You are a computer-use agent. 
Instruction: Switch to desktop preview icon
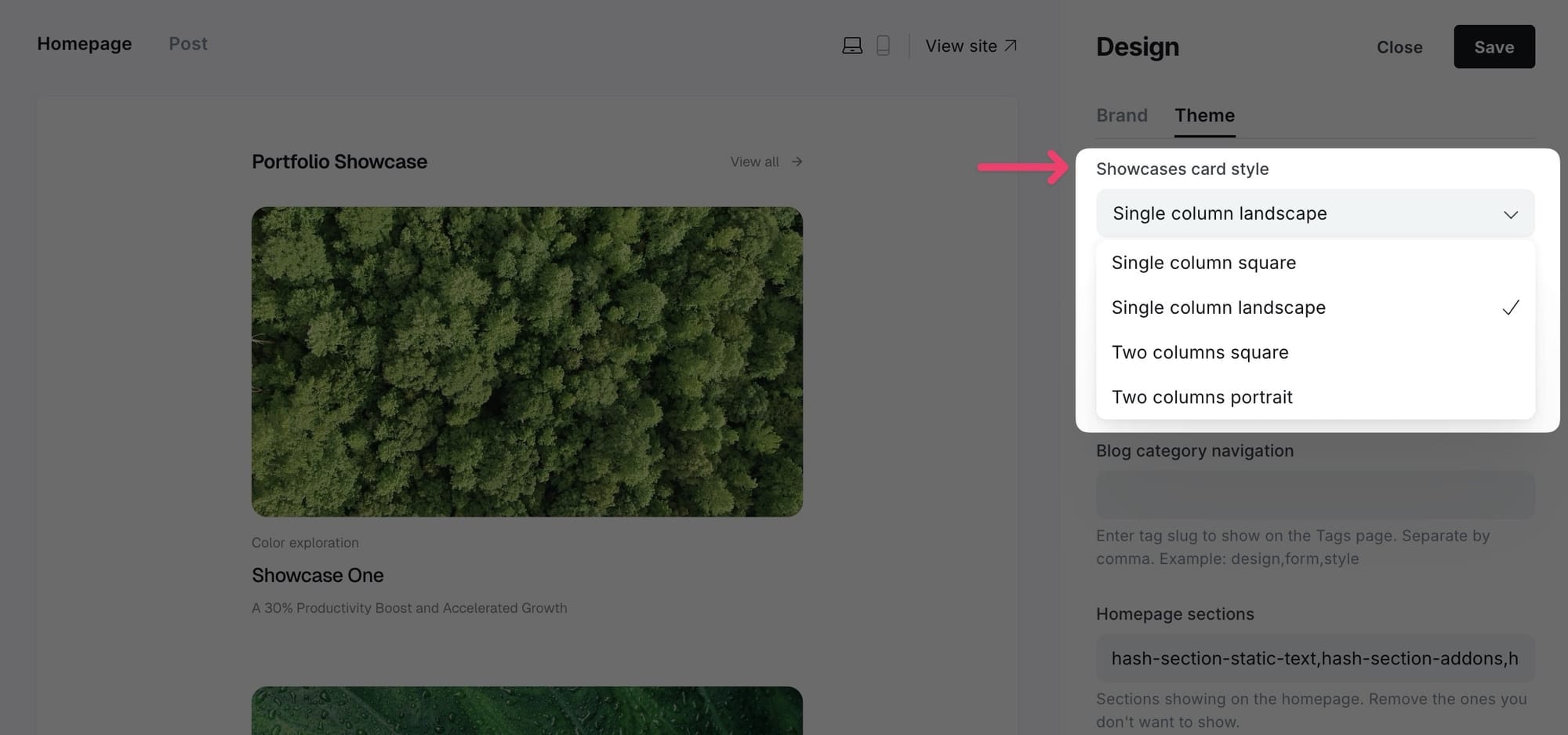tap(852, 45)
